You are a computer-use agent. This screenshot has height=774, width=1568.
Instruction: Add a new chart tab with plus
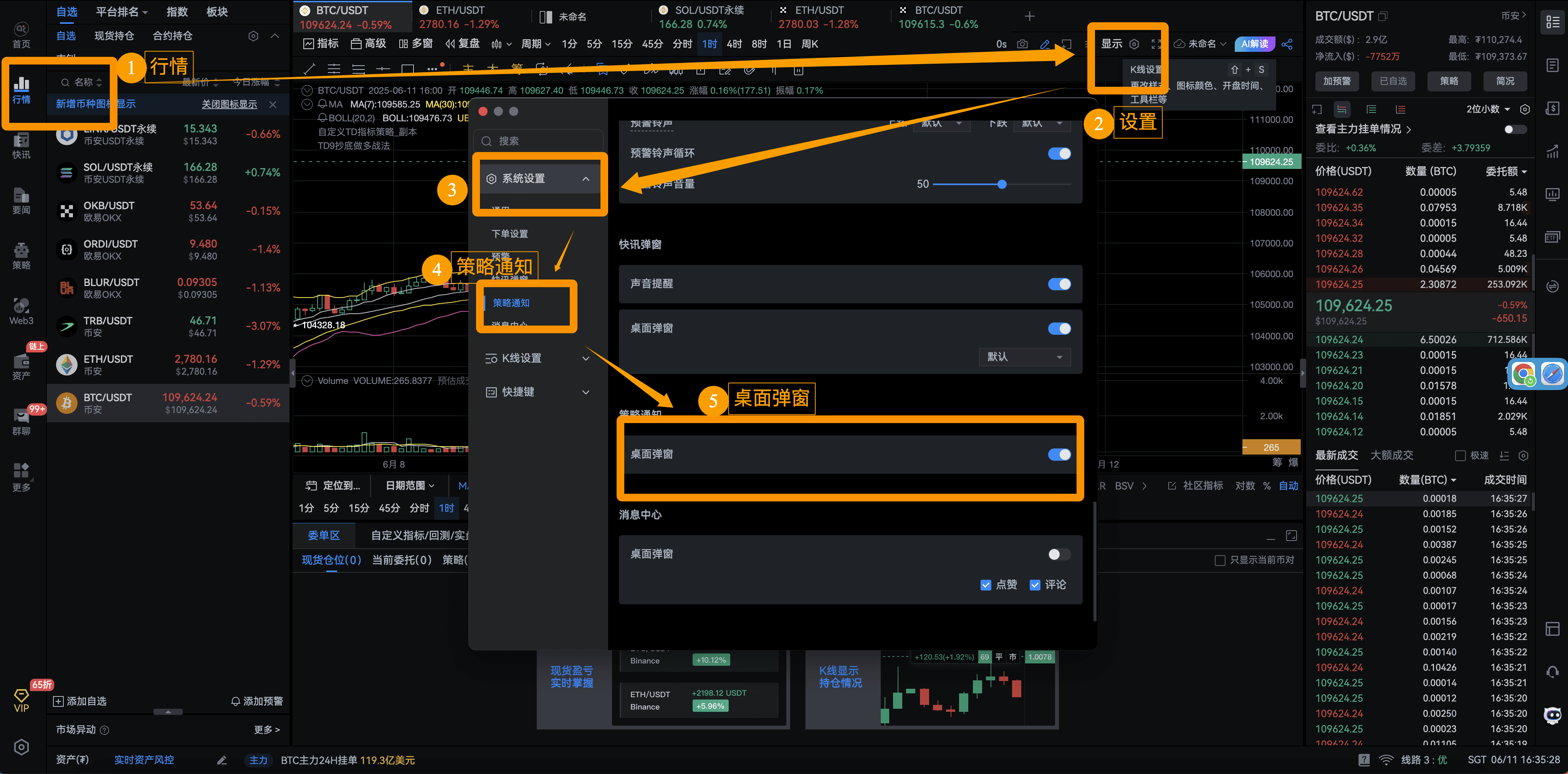click(1029, 17)
